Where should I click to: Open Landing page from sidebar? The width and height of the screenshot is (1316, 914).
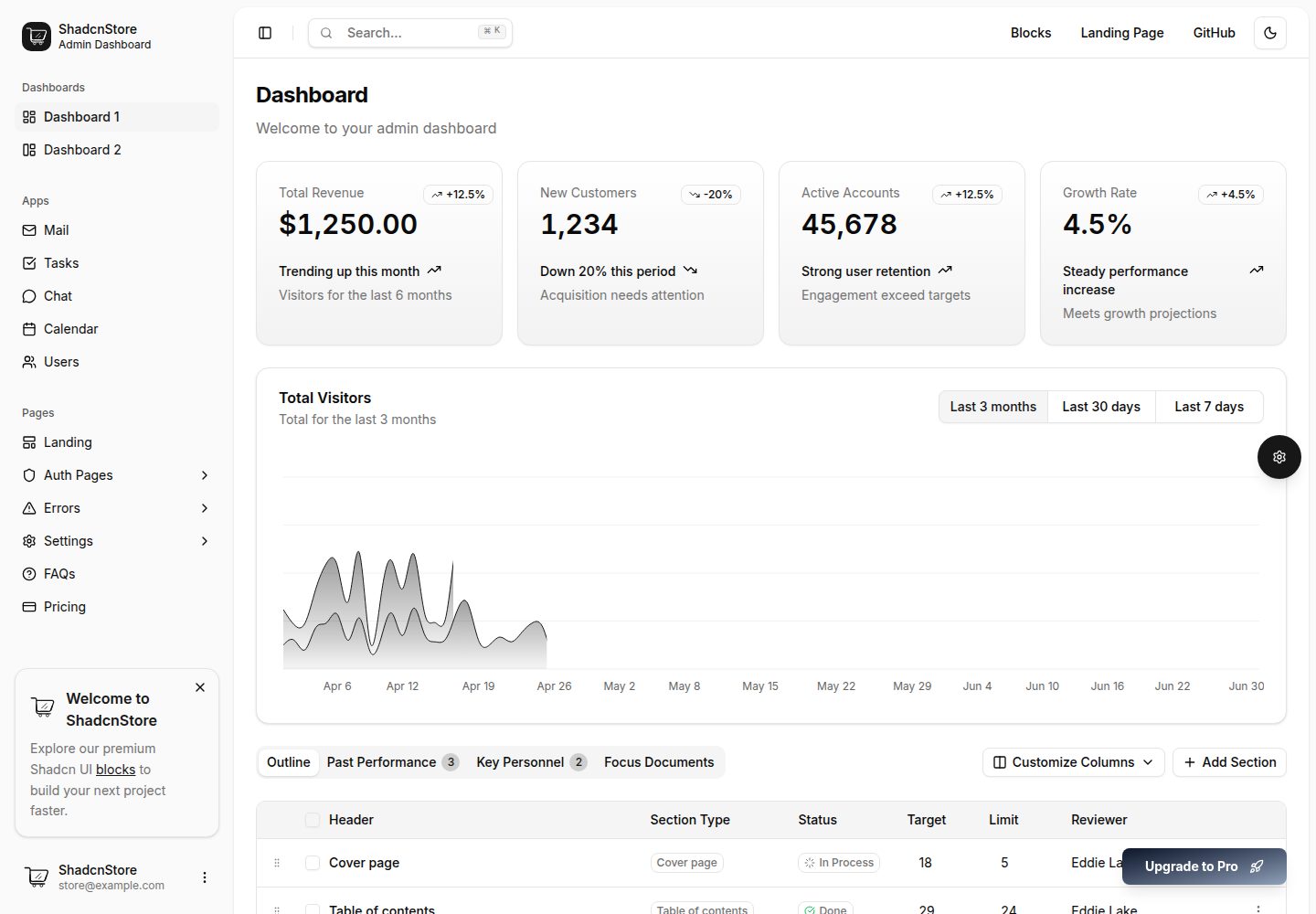click(x=117, y=442)
